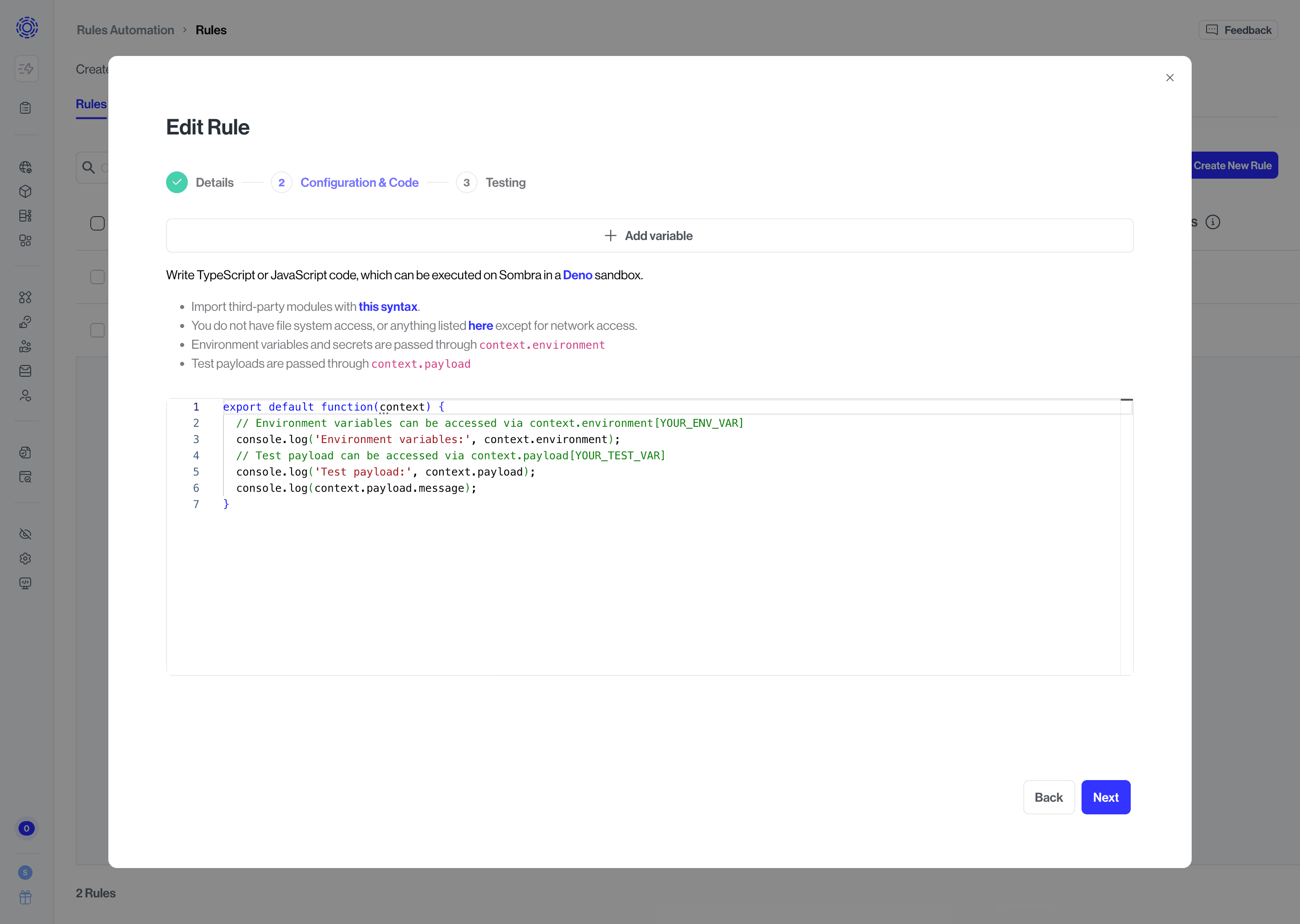Open the 'S' user avatar
The width and height of the screenshot is (1300, 924).
25,872
